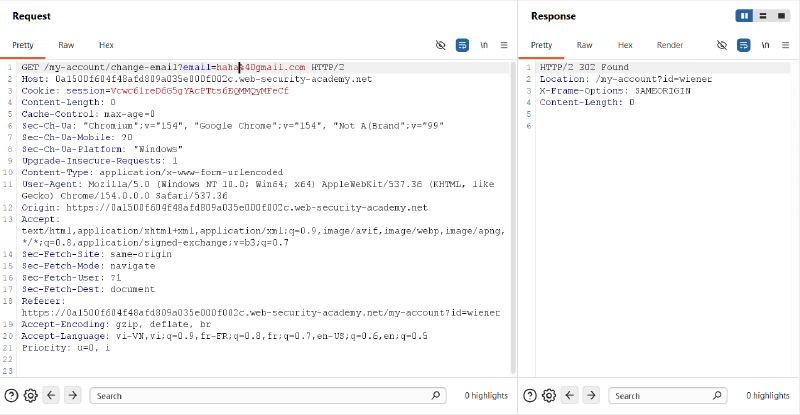The image size is (800, 415).
Task: Open the Response panel hamburger menu
Action: tap(786, 45)
